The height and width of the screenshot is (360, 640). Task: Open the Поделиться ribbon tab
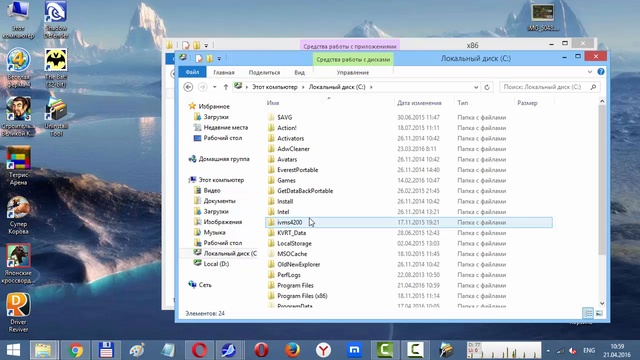click(264, 72)
